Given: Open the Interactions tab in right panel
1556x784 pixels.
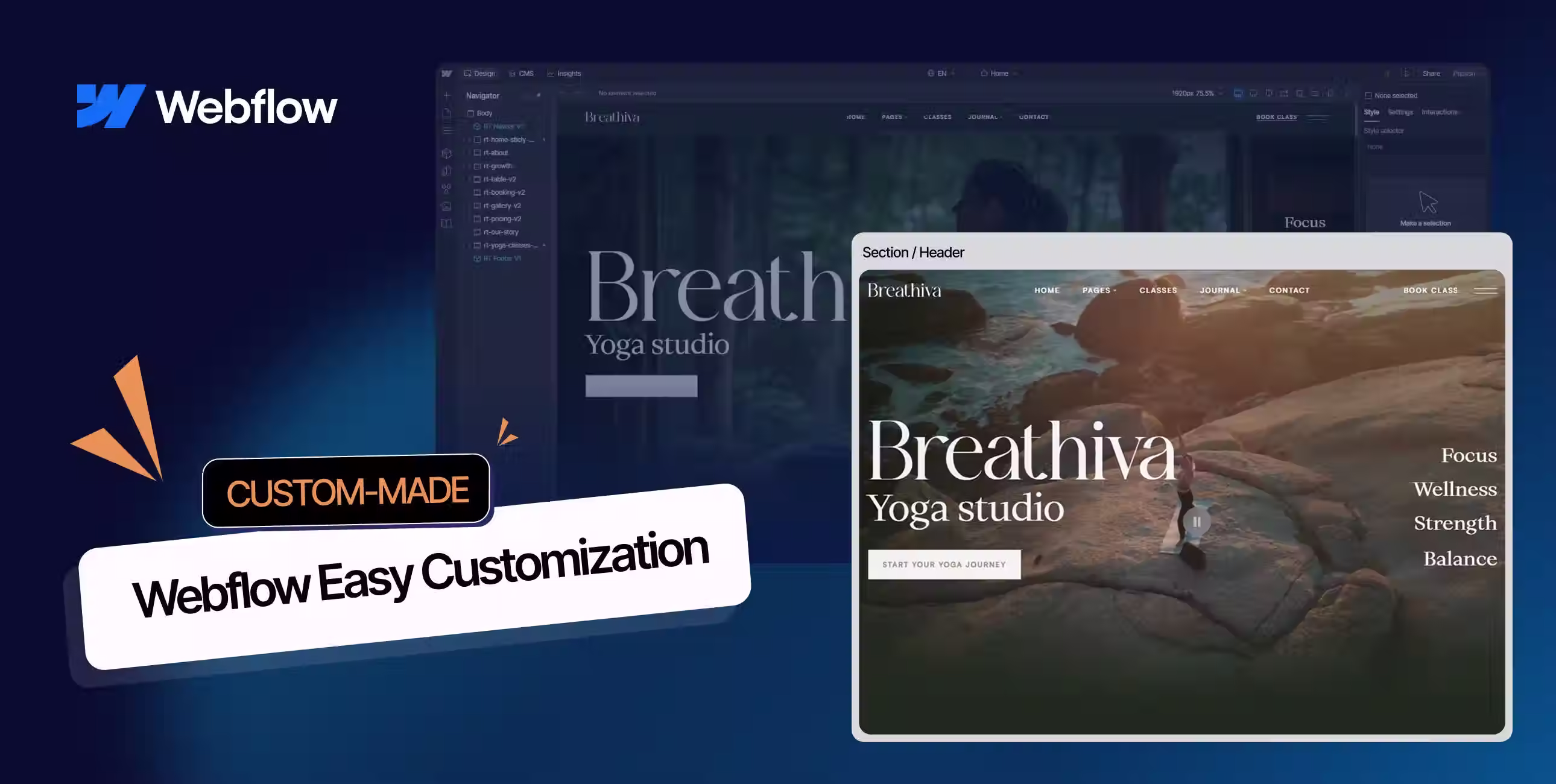Looking at the screenshot, I should [1440, 112].
